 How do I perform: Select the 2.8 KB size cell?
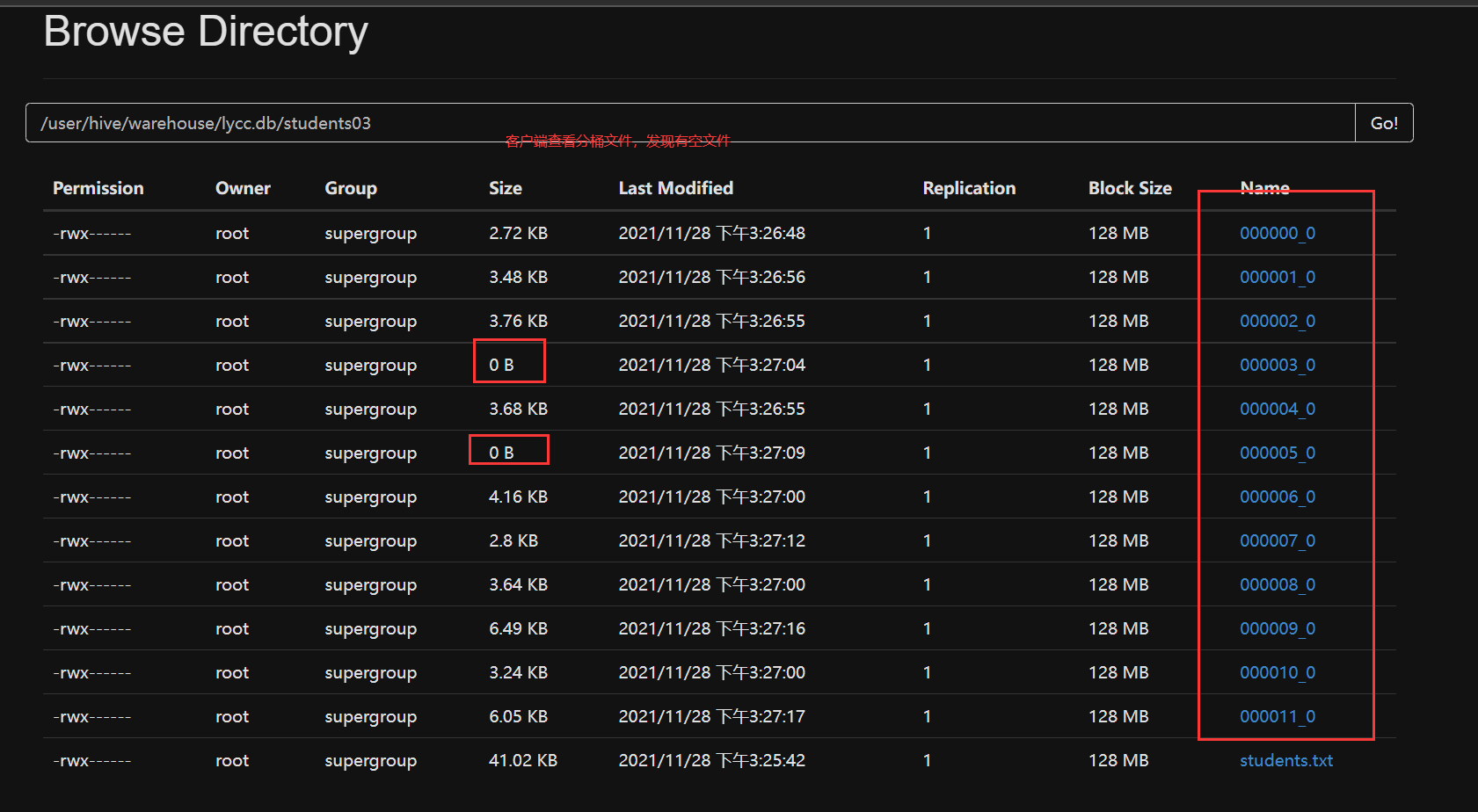tap(513, 540)
